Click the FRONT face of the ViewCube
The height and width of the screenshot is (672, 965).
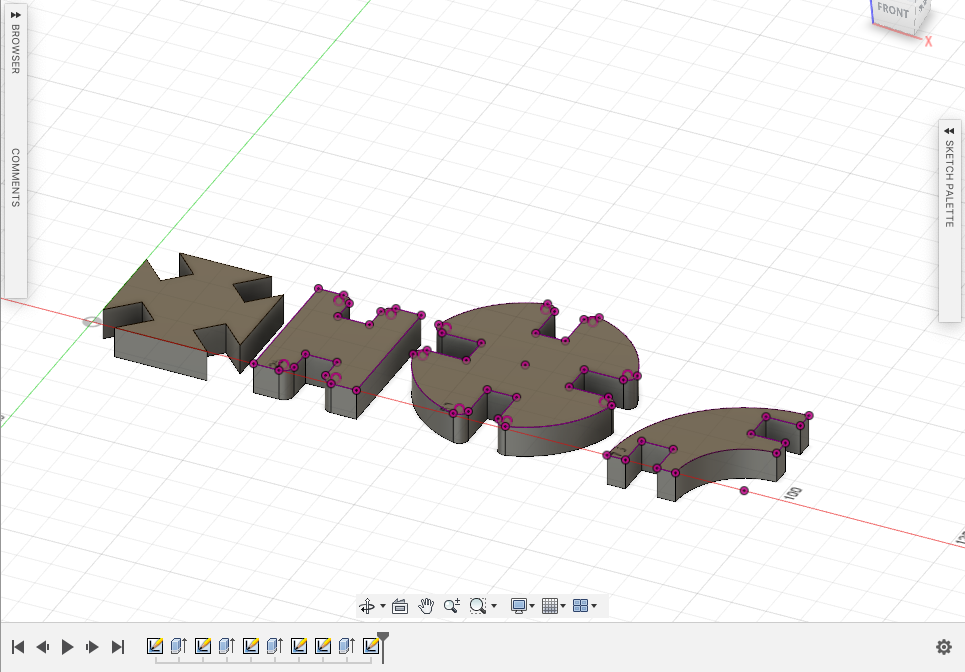click(x=894, y=10)
